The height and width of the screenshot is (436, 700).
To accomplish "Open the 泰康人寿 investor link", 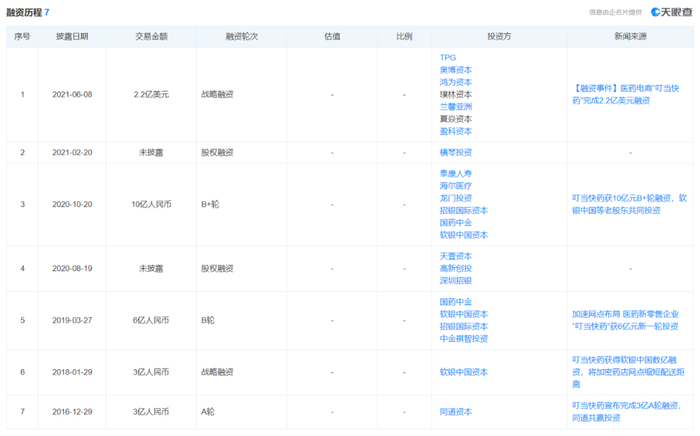I will pyautogui.click(x=455, y=174).
